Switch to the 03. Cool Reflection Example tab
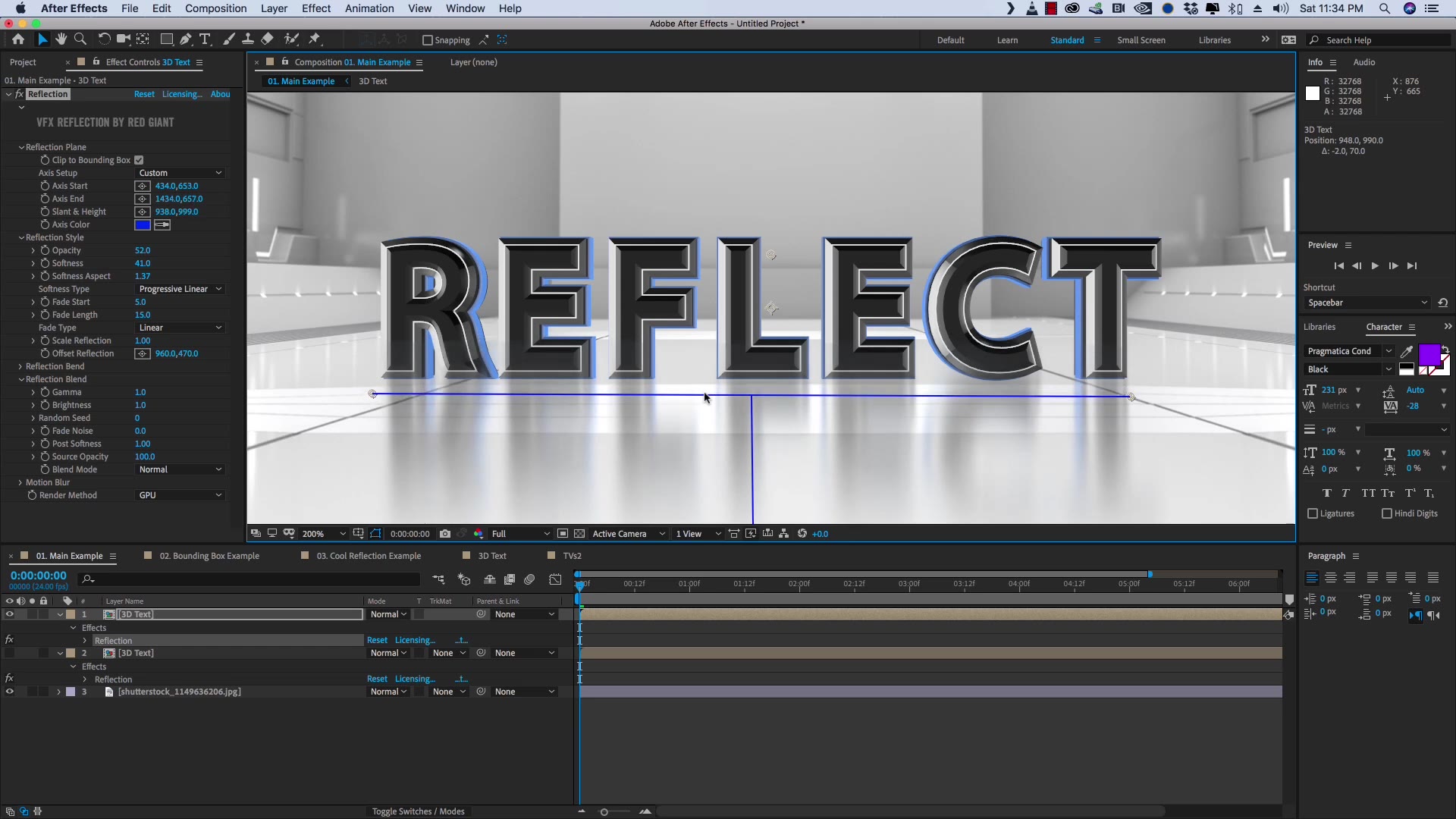 (x=369, y=555)
